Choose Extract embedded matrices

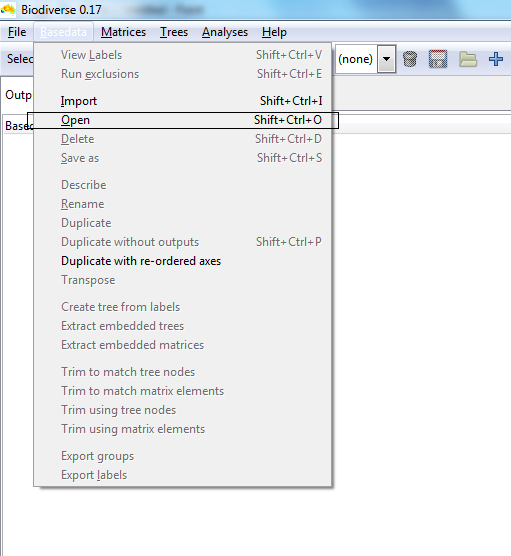pos(183,345)
